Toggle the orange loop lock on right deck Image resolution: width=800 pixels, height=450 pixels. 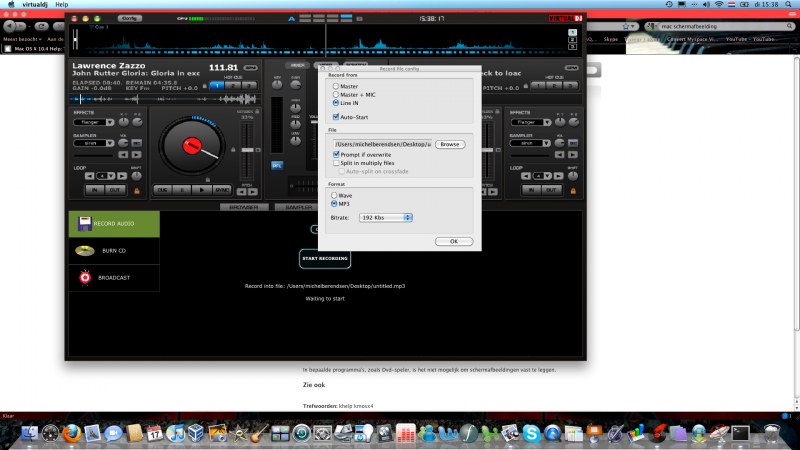pyautogui.click(x=573, y=191)
